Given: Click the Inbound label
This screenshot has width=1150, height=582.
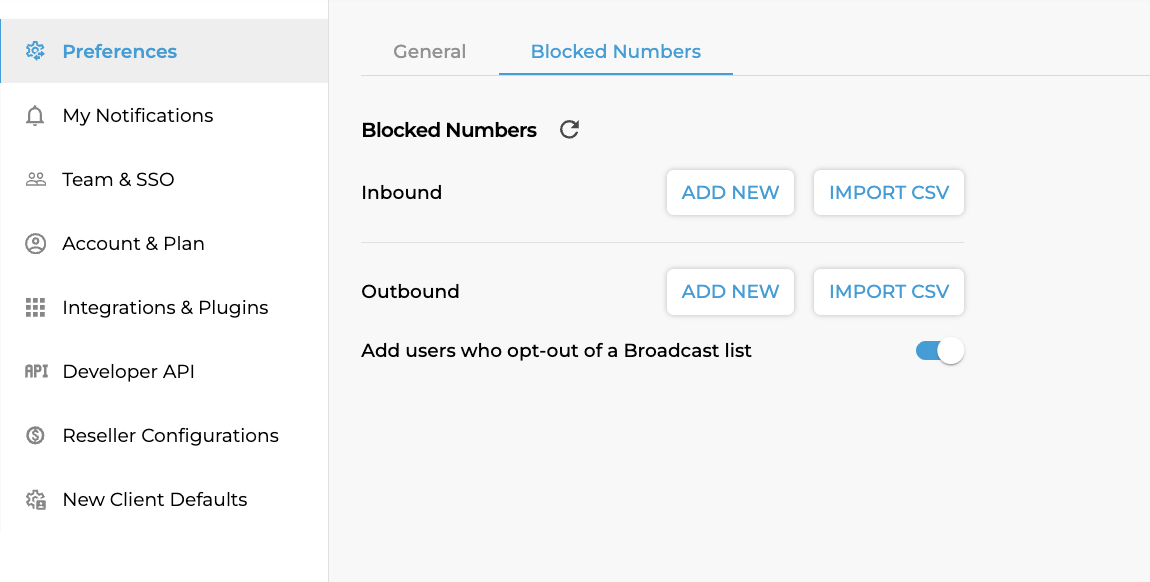Looking at the screenshot, I should click(x=401, y=193).
